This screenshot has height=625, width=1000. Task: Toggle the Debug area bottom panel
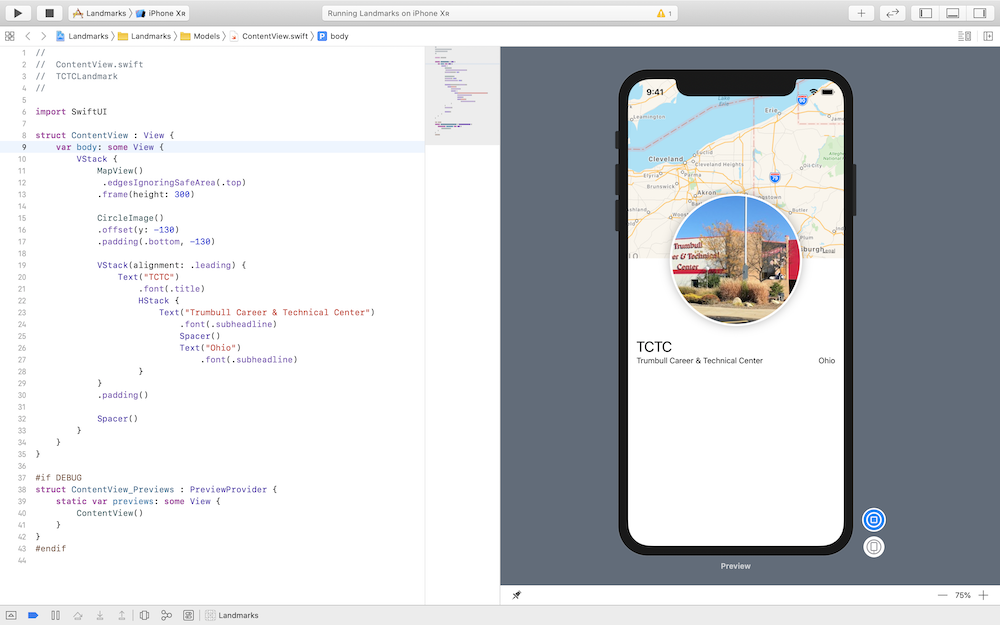[953, 13]
